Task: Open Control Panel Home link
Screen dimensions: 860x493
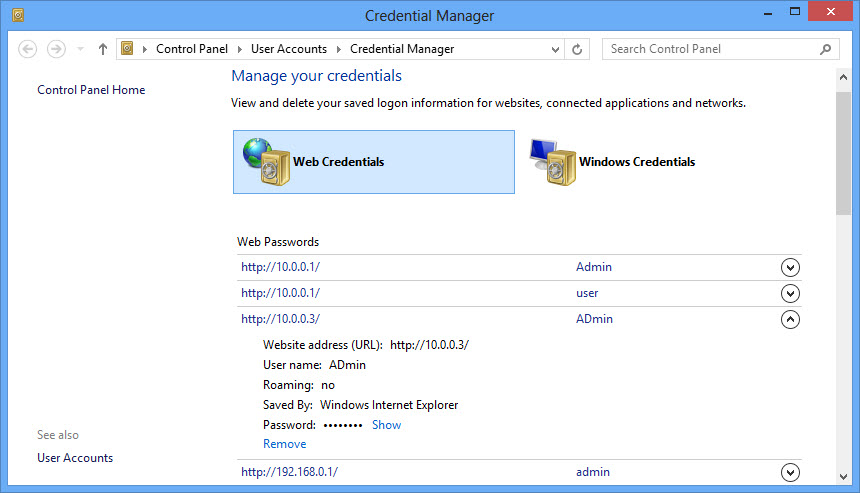Action: (91, 90)
